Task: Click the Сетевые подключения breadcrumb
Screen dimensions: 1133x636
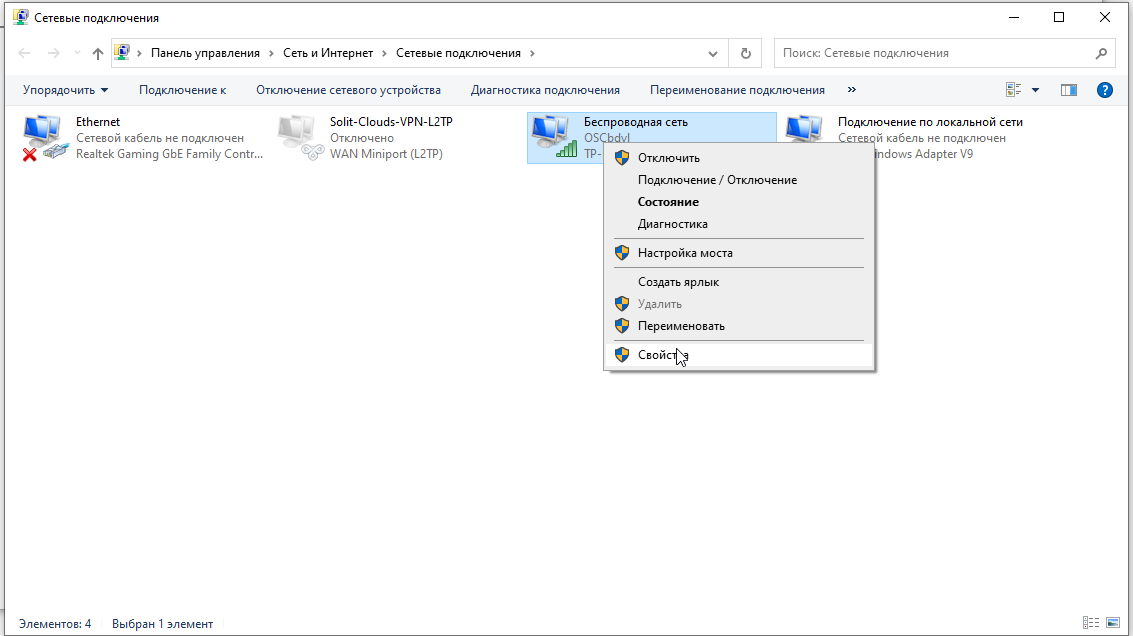Action: [458, 53]
